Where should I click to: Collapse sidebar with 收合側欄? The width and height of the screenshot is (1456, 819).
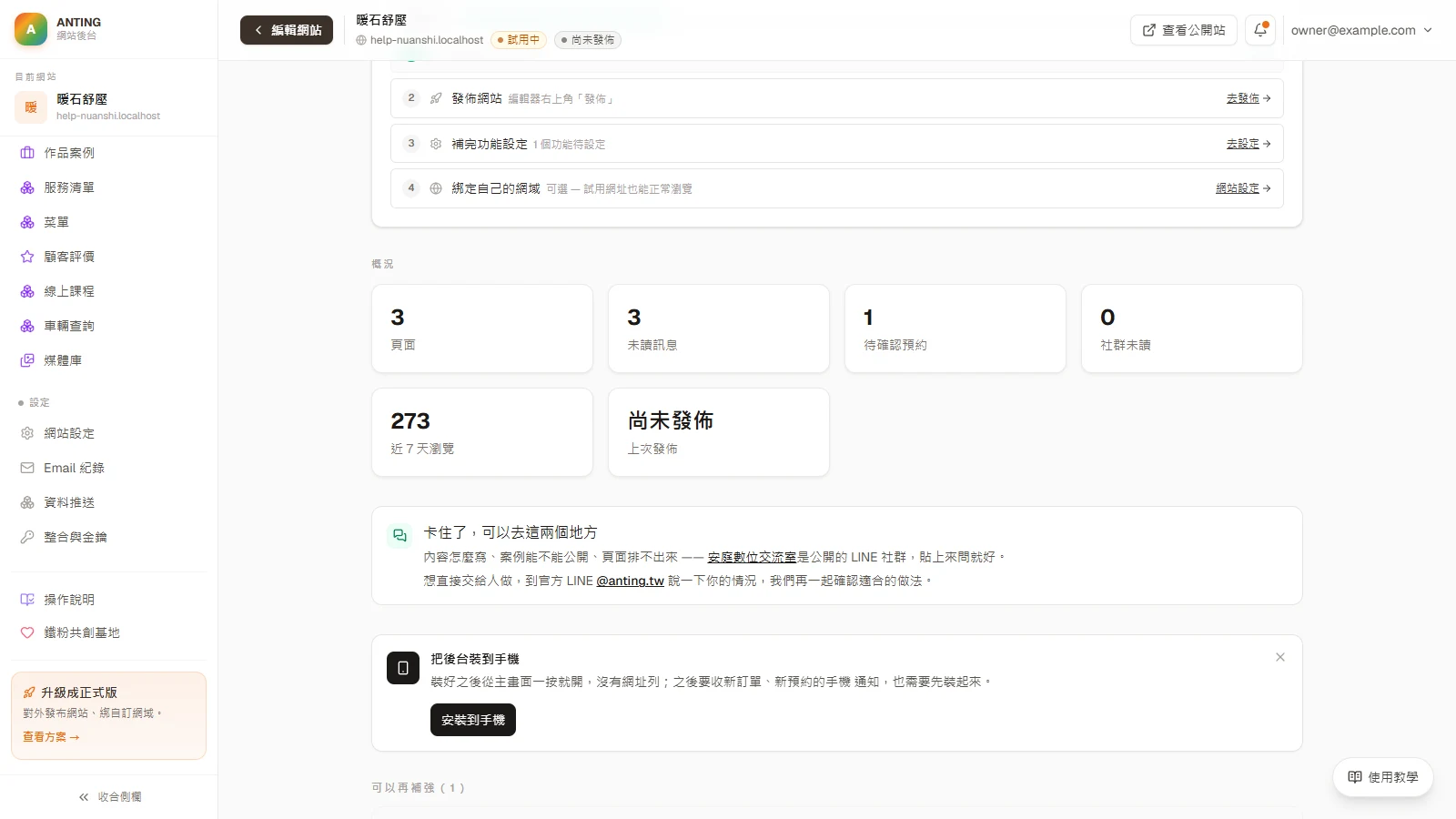point(109,797)
